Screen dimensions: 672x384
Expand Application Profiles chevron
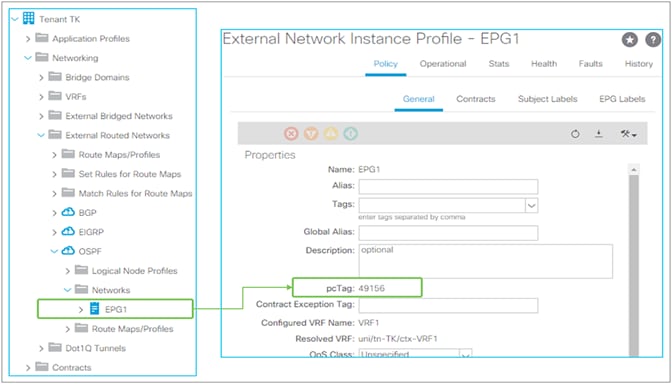point(28,39)
